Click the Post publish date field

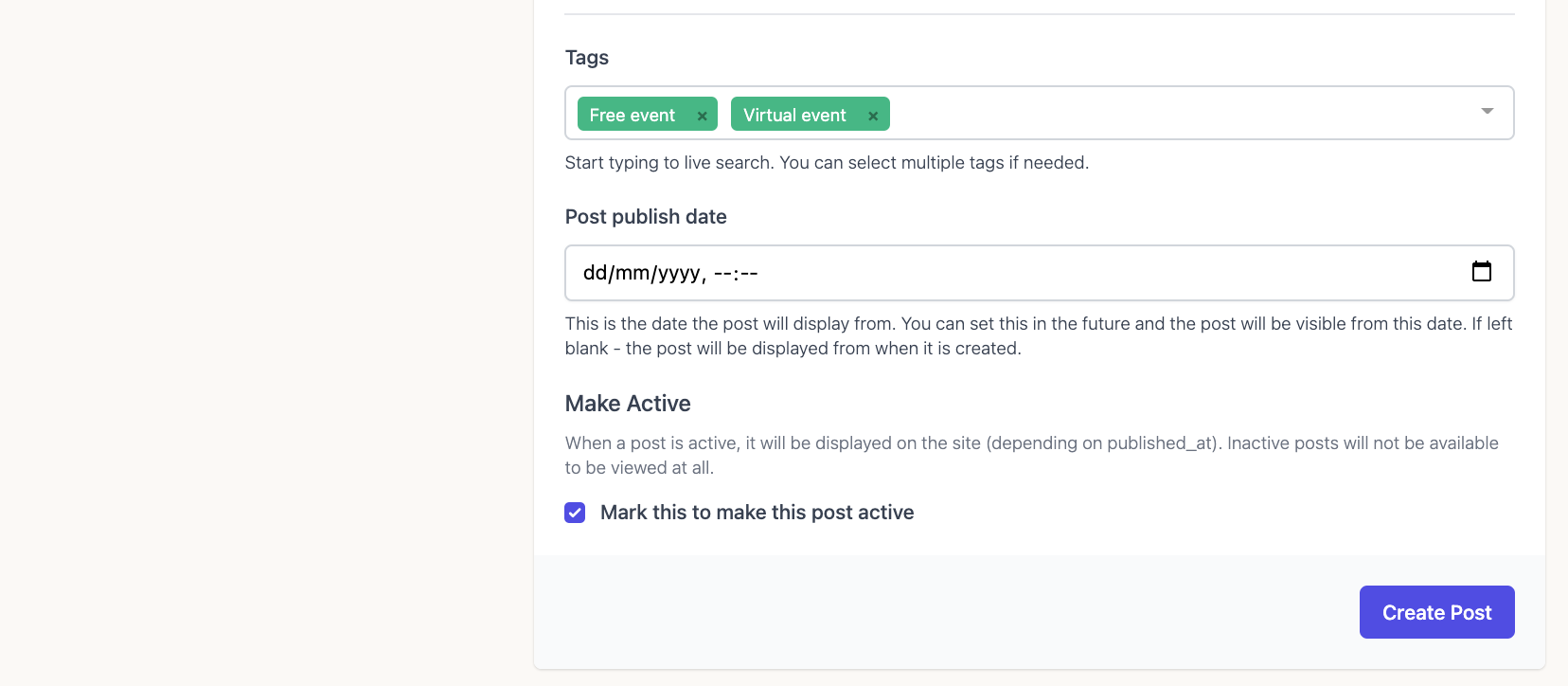1040,273
